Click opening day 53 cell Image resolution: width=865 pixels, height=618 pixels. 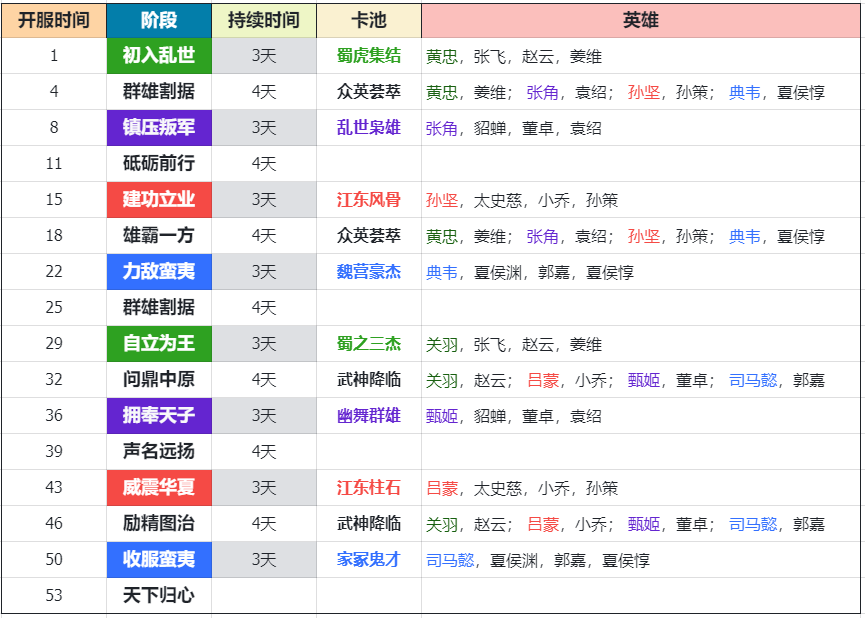[x=54, y=595]
